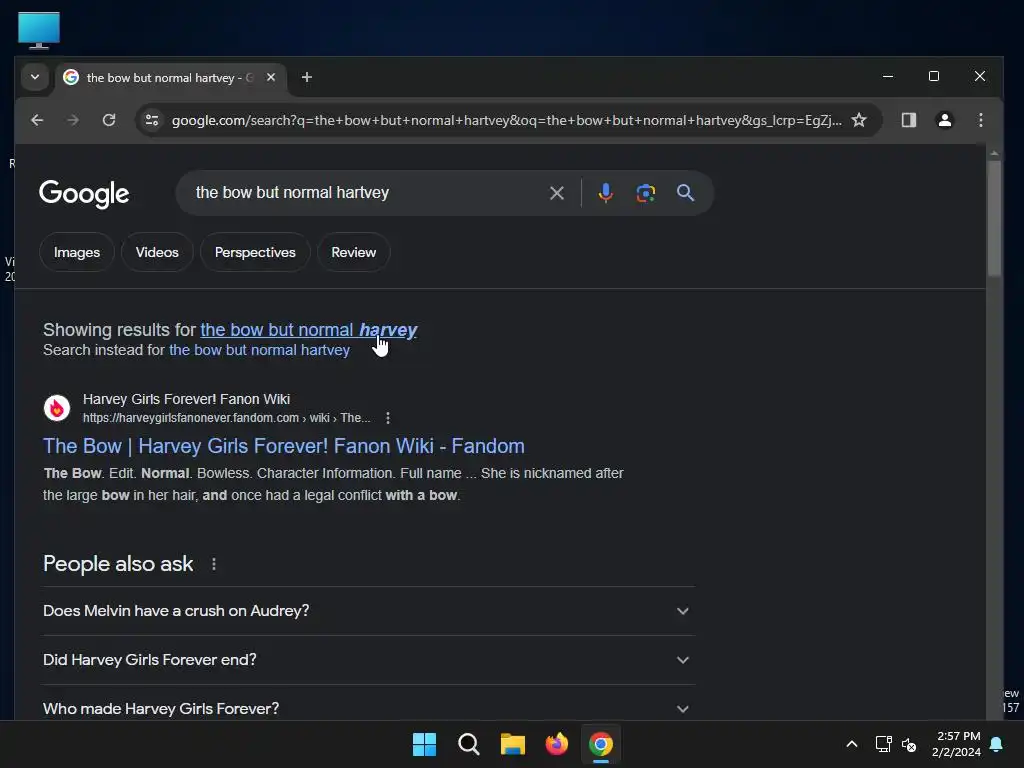Open The Bow Harvey Girls Forever Fanon Wiki result

click(283, 446)
